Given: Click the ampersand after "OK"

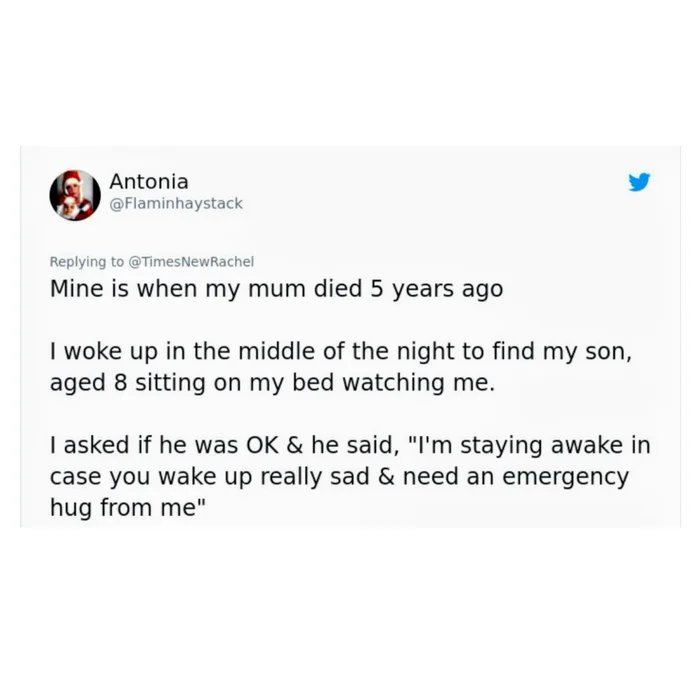Looking at the screenshot, I should [295, 446].
